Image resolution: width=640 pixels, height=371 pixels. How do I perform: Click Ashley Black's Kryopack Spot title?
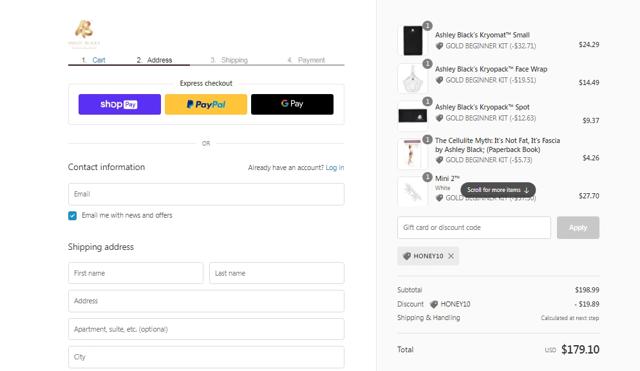point(482,107)
